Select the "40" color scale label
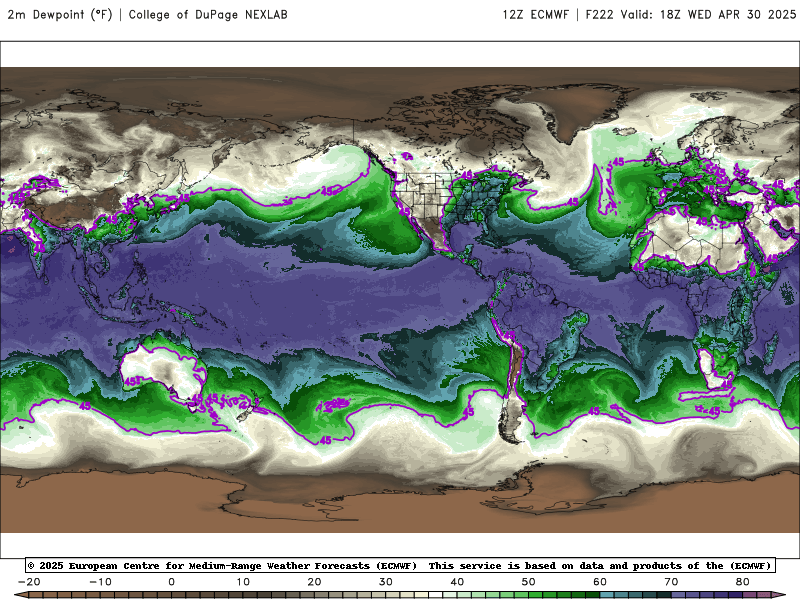800x600 pixels. (x=457, y=582)
